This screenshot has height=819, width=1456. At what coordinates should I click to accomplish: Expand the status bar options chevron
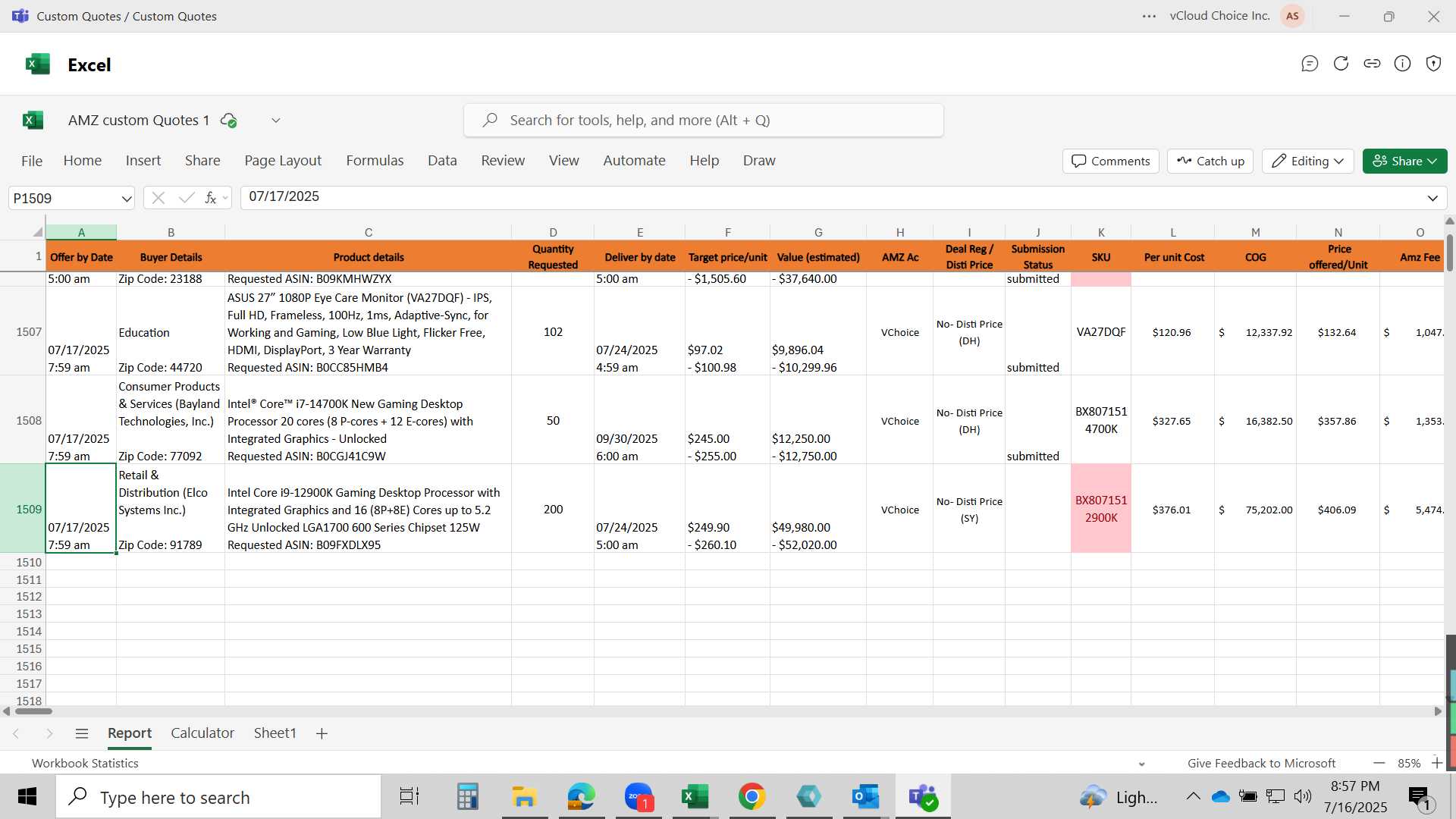1142,764
